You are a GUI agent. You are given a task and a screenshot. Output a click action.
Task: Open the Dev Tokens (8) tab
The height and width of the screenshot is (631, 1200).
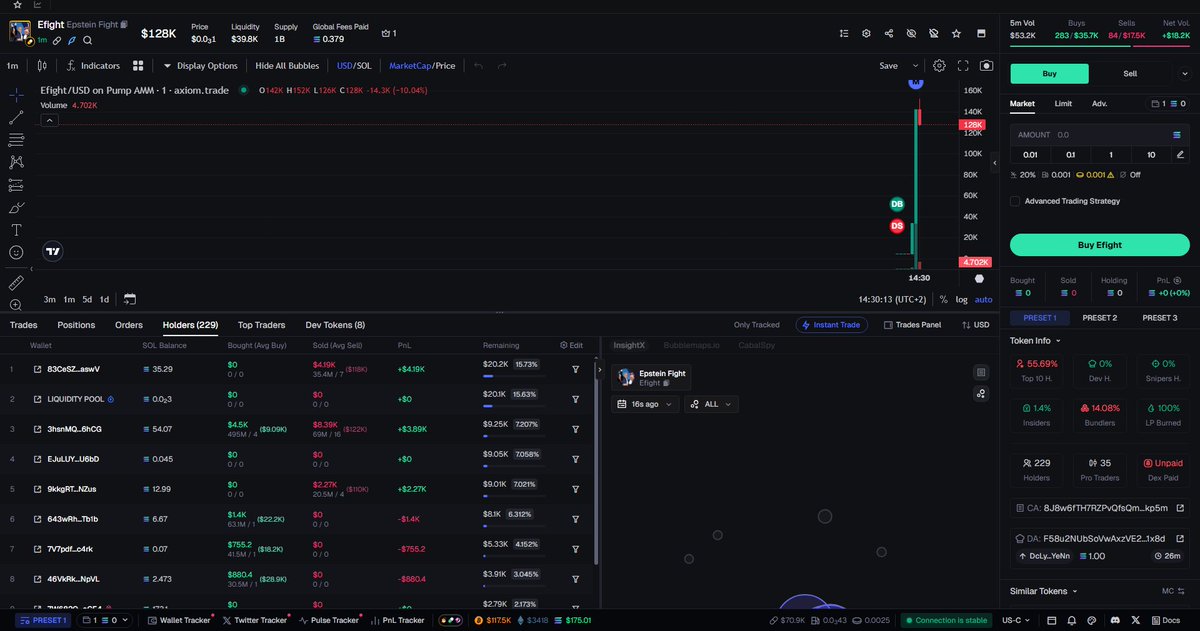coord(335,325)
